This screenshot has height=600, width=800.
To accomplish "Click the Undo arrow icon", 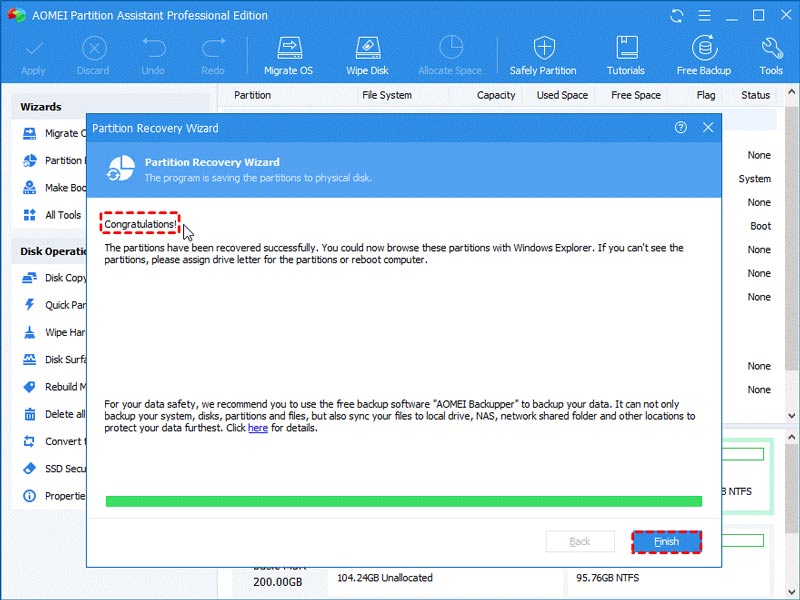I will (x=154, y=48).
